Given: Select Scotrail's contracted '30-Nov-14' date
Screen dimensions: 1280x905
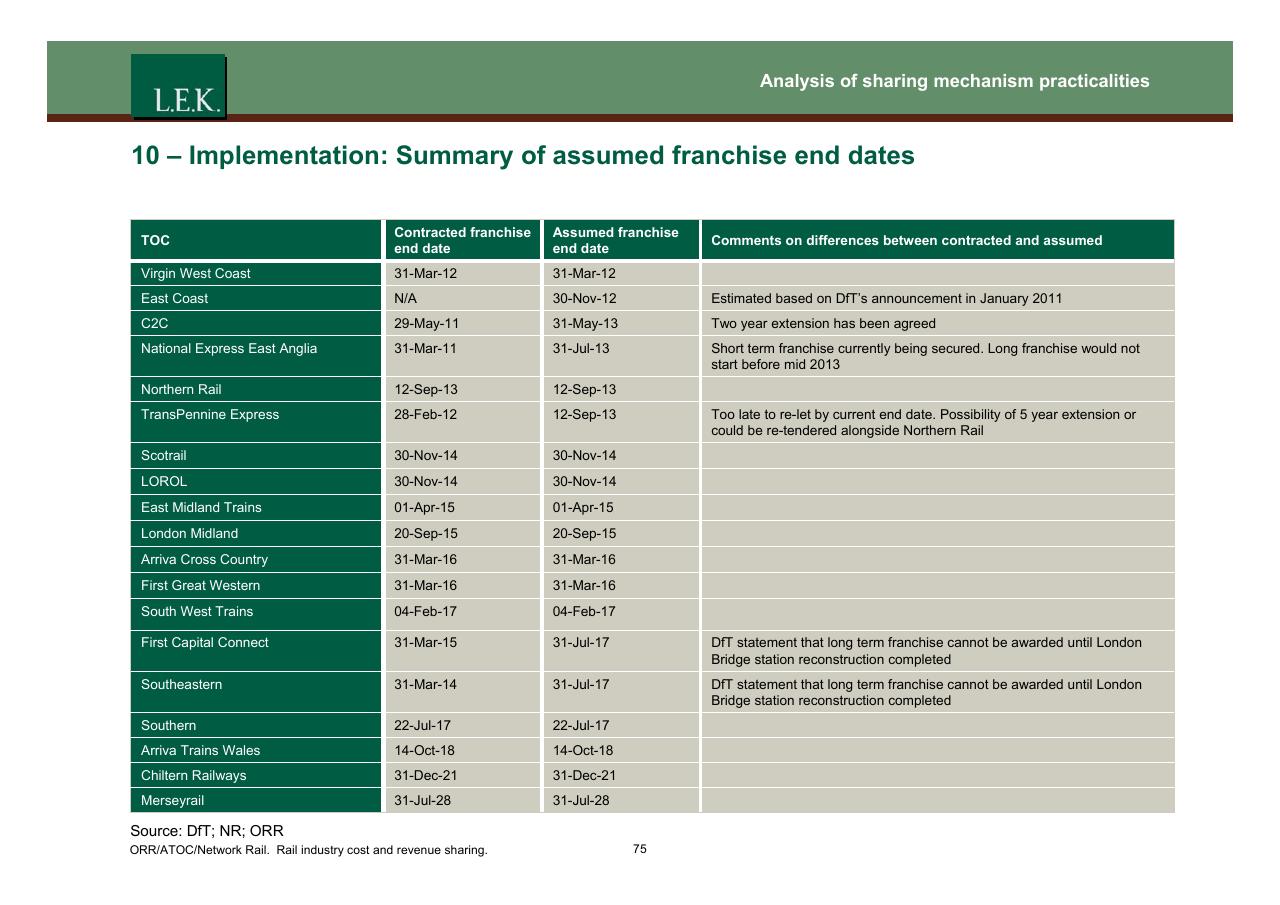Looking at the screenshot, I should pos(462,455).
